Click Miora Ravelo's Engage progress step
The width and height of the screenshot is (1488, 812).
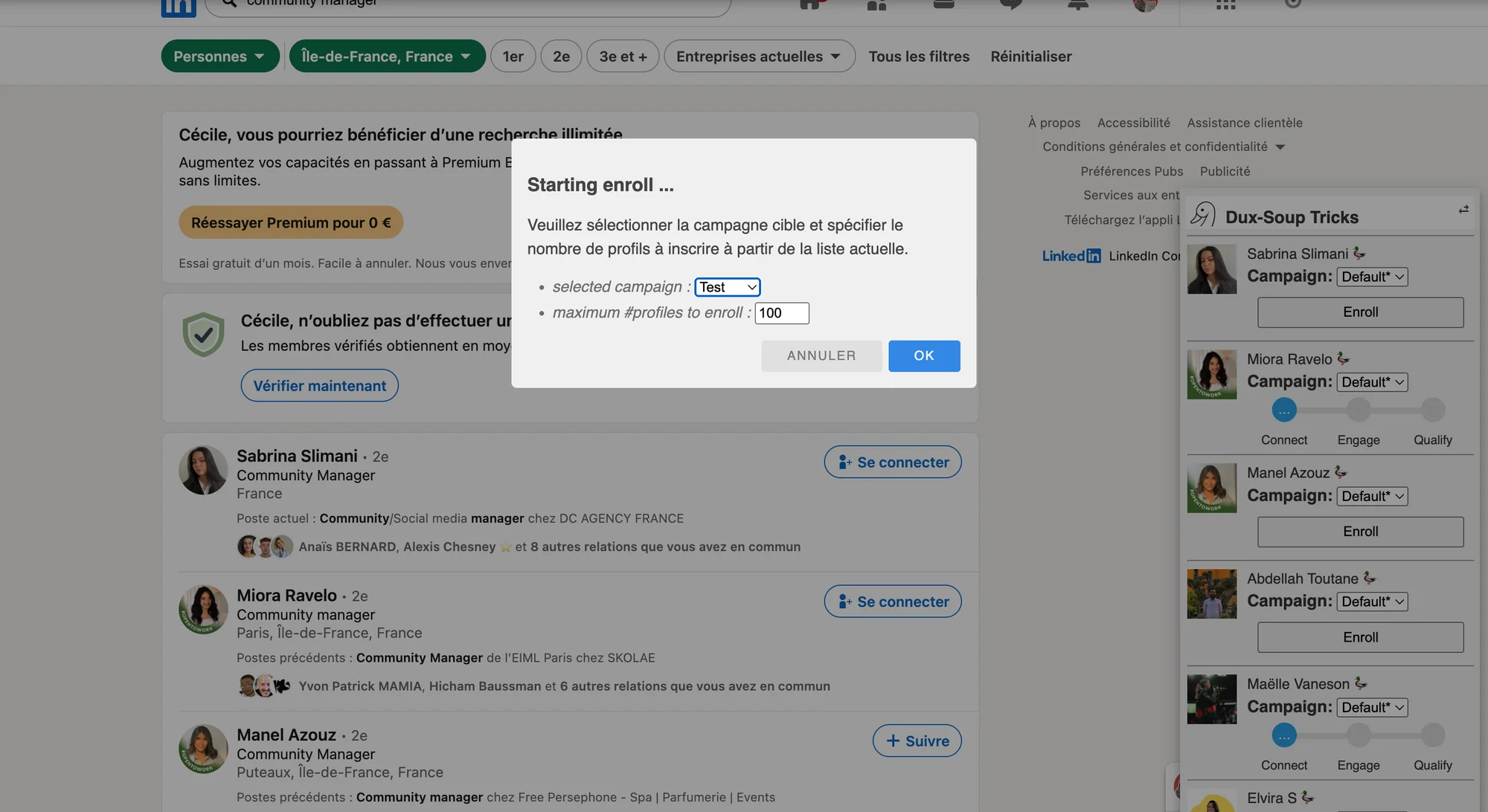1359,410
